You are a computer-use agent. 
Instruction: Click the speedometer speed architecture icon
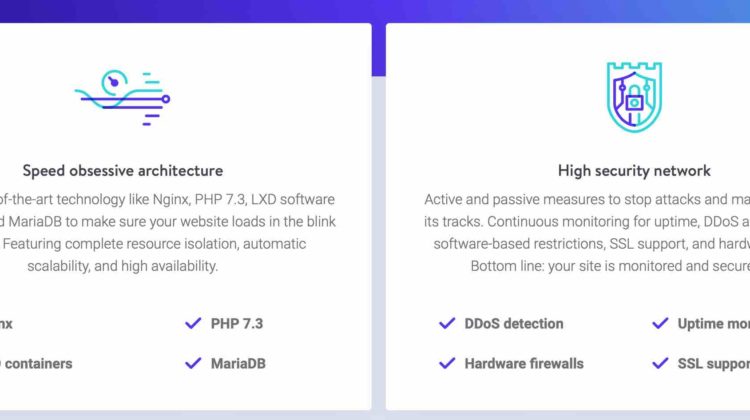(x=122, y=98)
